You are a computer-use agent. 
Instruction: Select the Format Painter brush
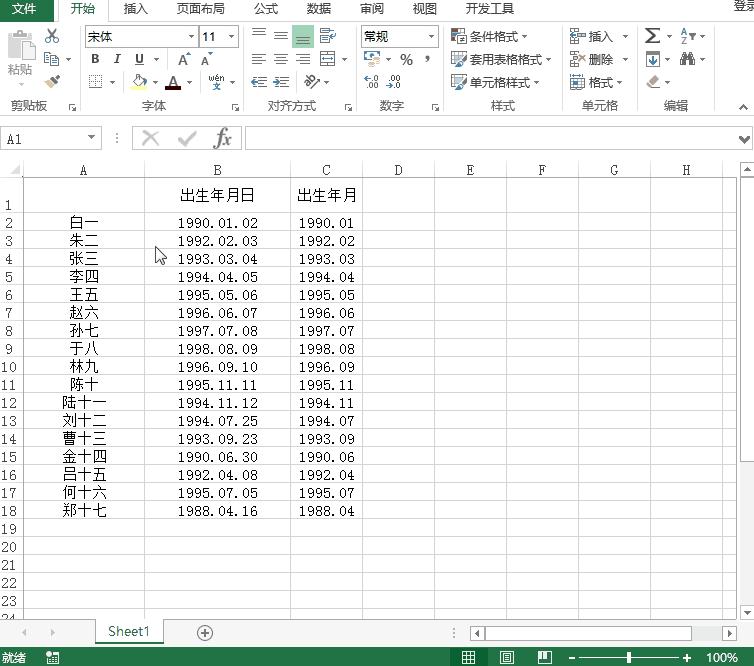tap(52, 81)
